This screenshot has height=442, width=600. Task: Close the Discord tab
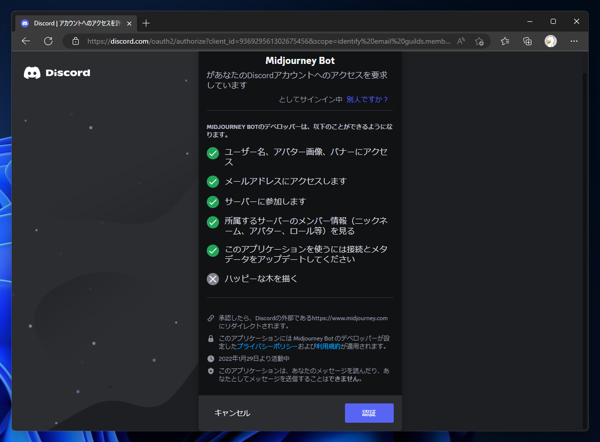coord(129,24)
